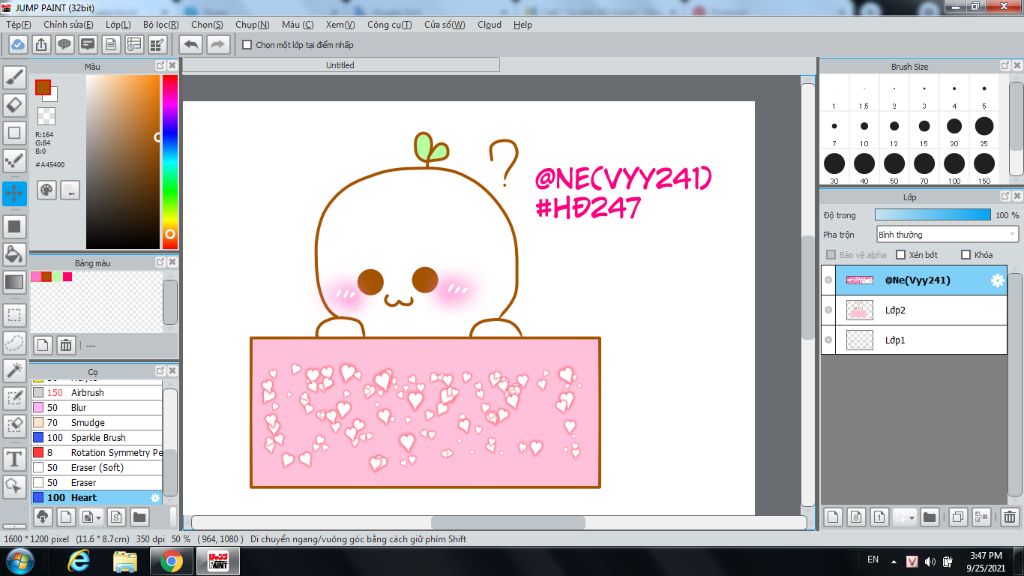Click the Redo arrow in toolbar
Screen dimensions: 1024x576
(217, 45)
